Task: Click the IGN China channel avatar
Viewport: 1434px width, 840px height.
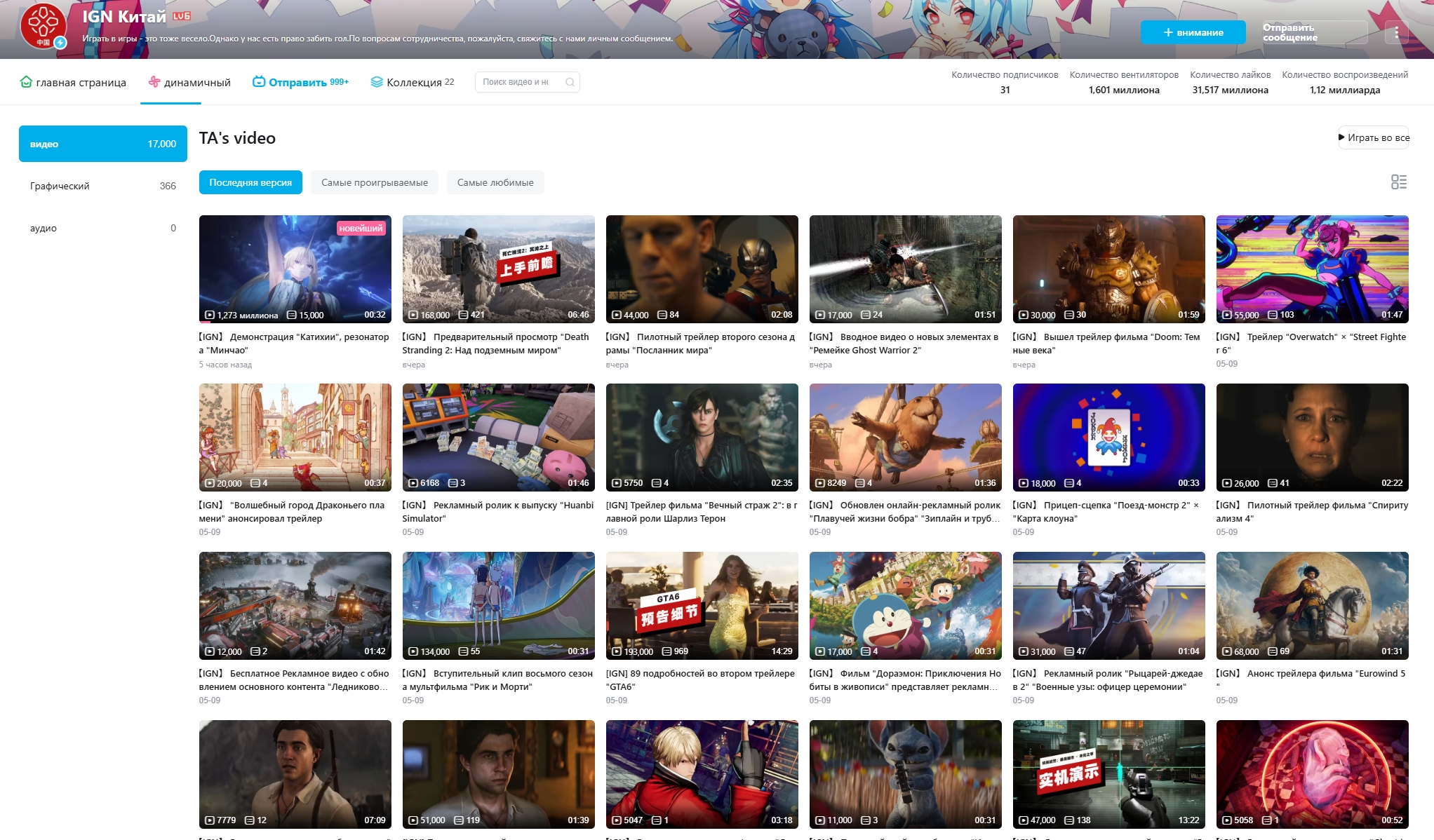Action: click(x=43, y=25)
